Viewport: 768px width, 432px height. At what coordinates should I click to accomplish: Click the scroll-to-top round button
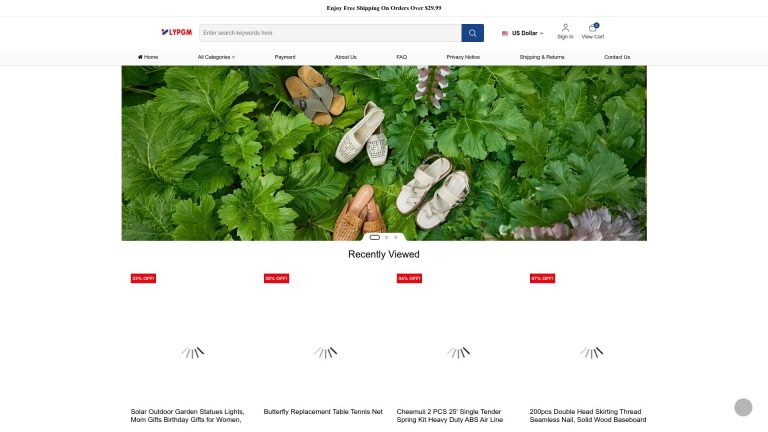tap(743, 407)
